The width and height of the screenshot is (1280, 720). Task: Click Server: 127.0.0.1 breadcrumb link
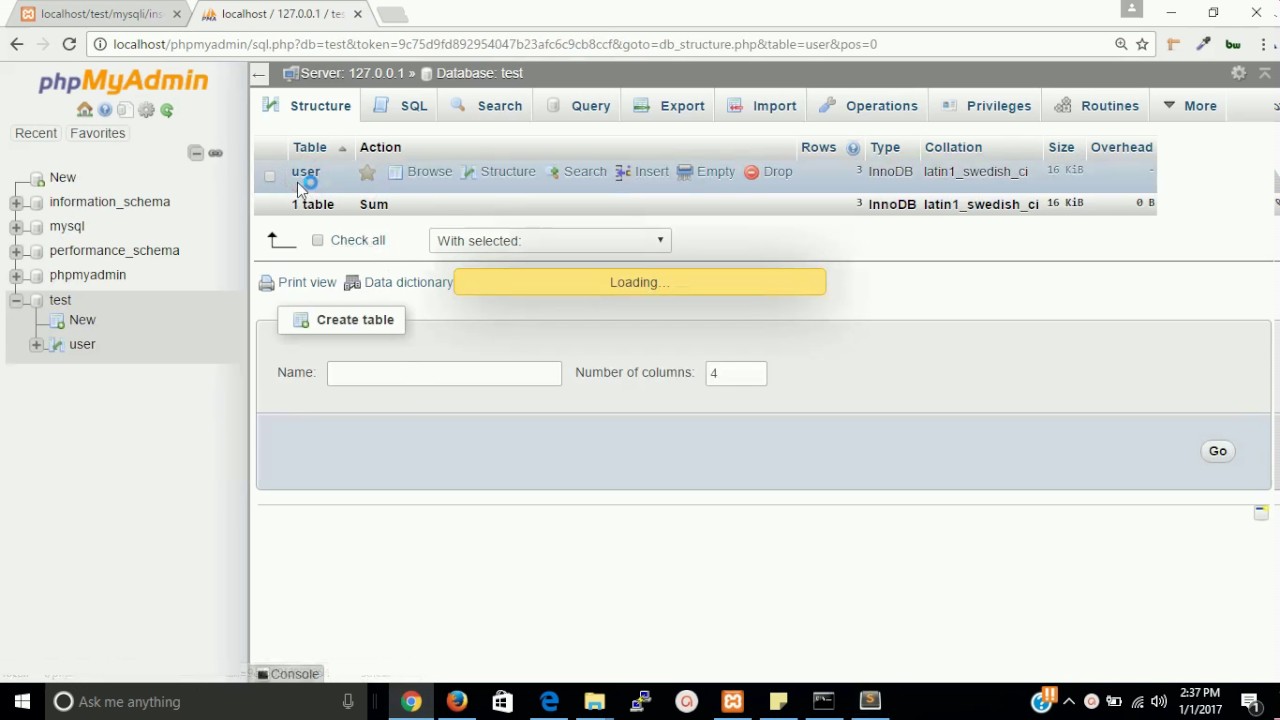click(x=352, y=73)
